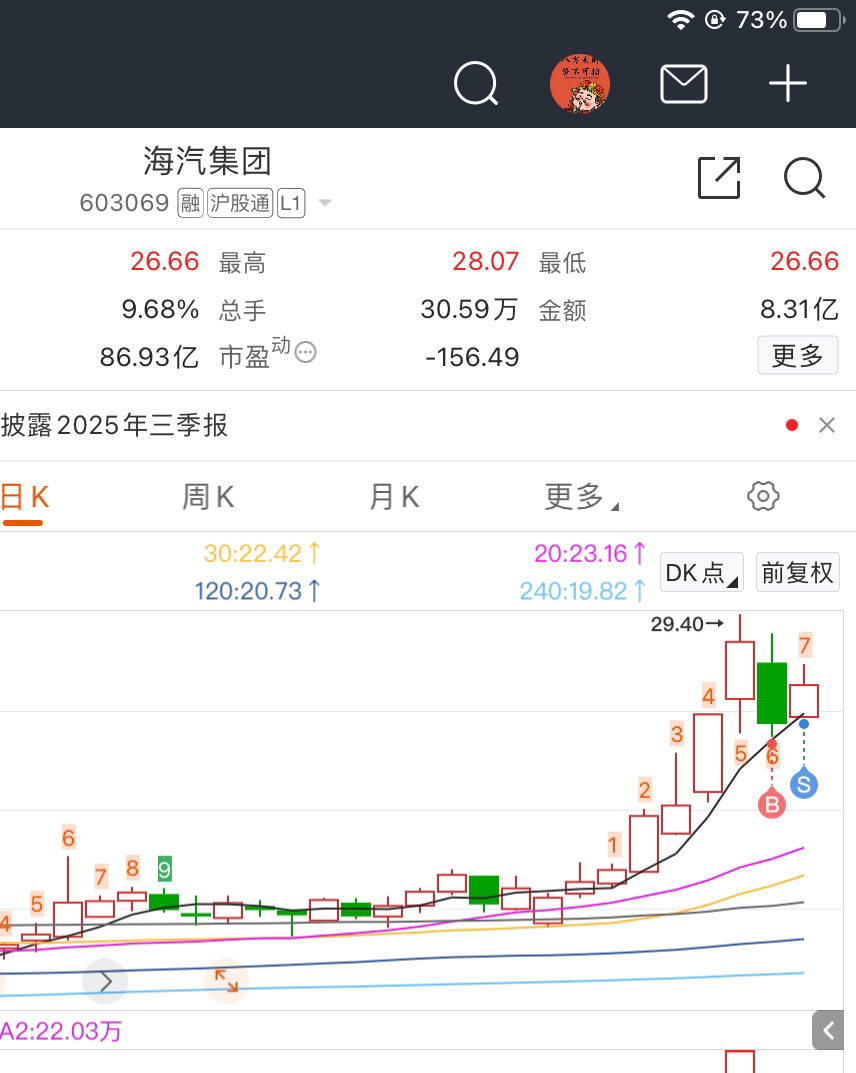Open the user avatar profile

click(580, 83)
